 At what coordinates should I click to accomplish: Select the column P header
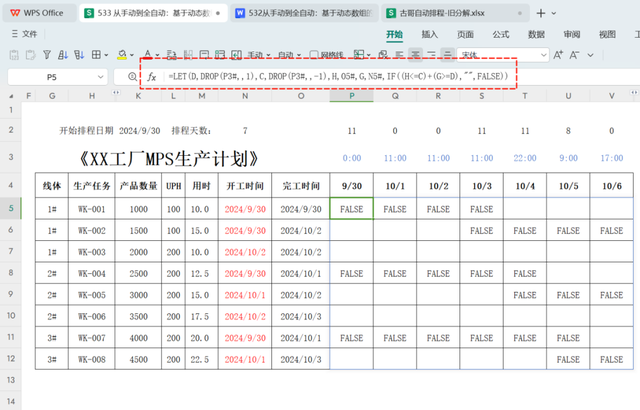351,96
